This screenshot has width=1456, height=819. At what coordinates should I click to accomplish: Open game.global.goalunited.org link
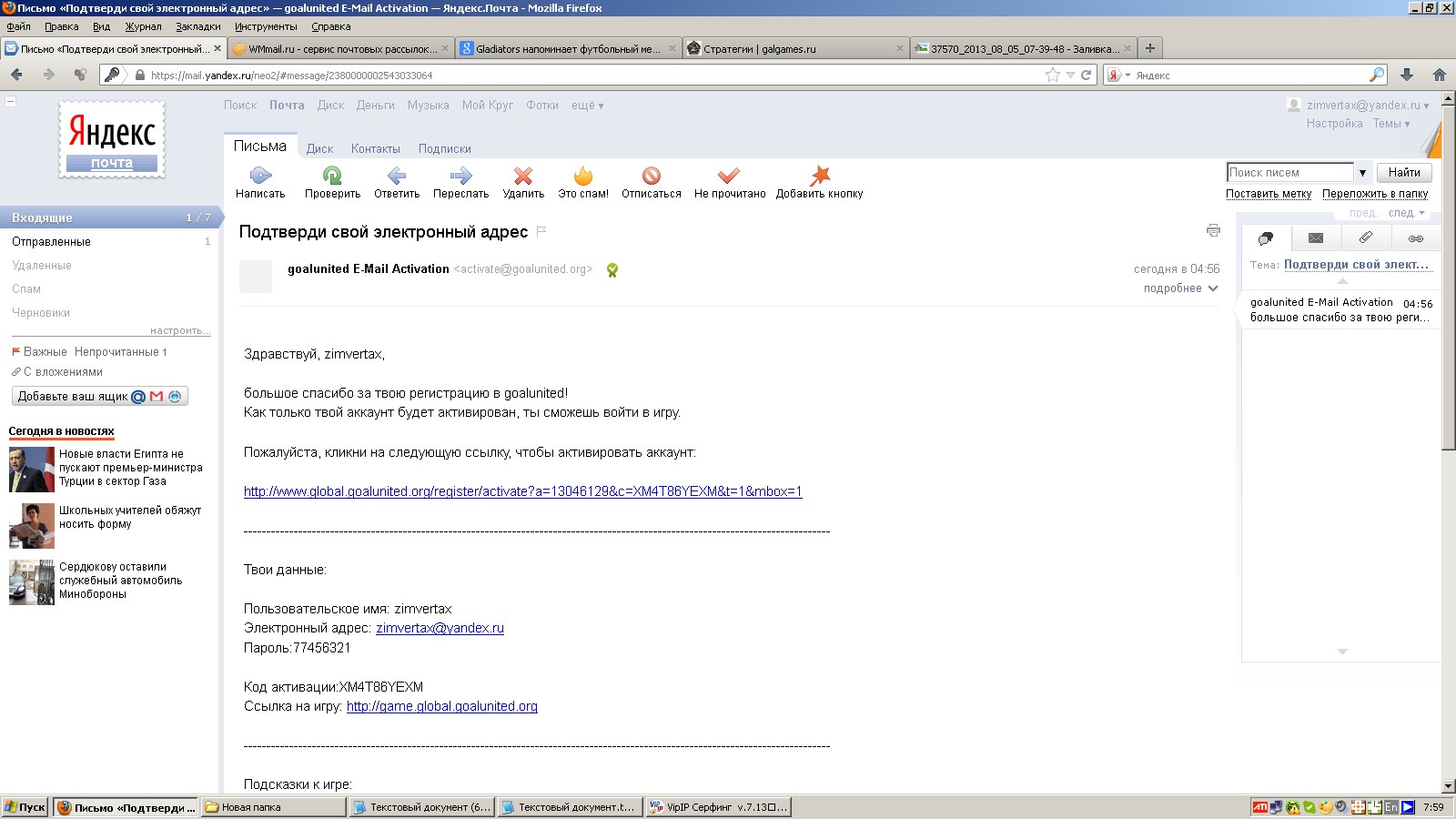point(442,706)
